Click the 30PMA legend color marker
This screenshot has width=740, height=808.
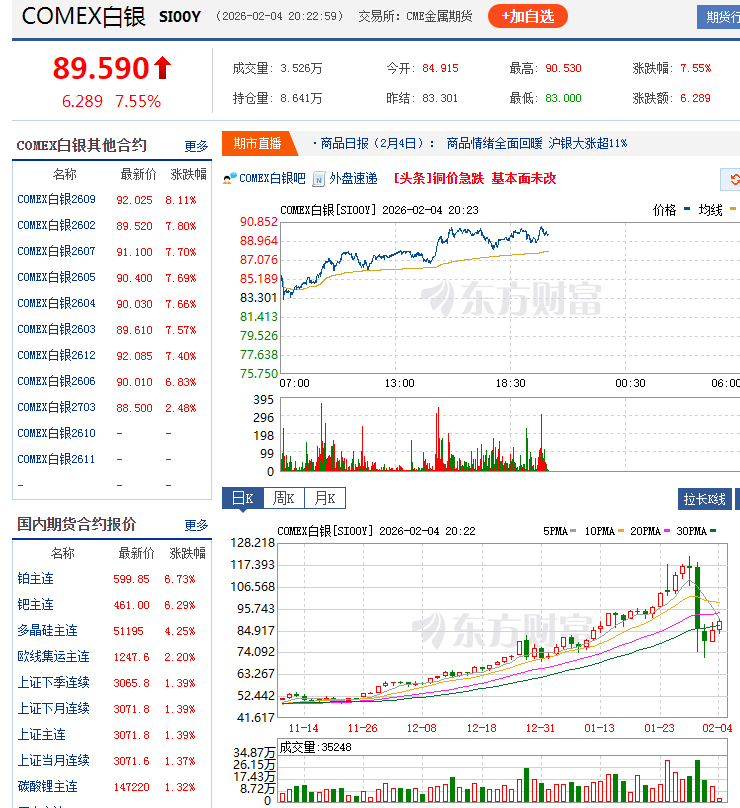(713, 531)
